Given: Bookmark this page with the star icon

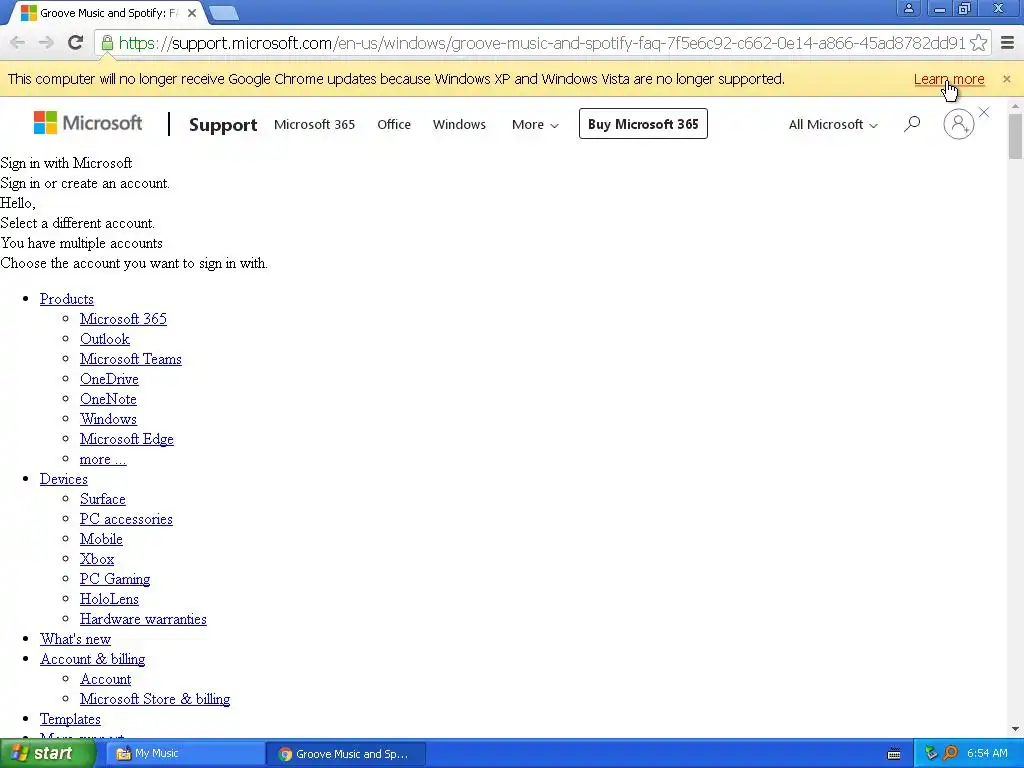Looking at the screenshot, I should 978,43.
